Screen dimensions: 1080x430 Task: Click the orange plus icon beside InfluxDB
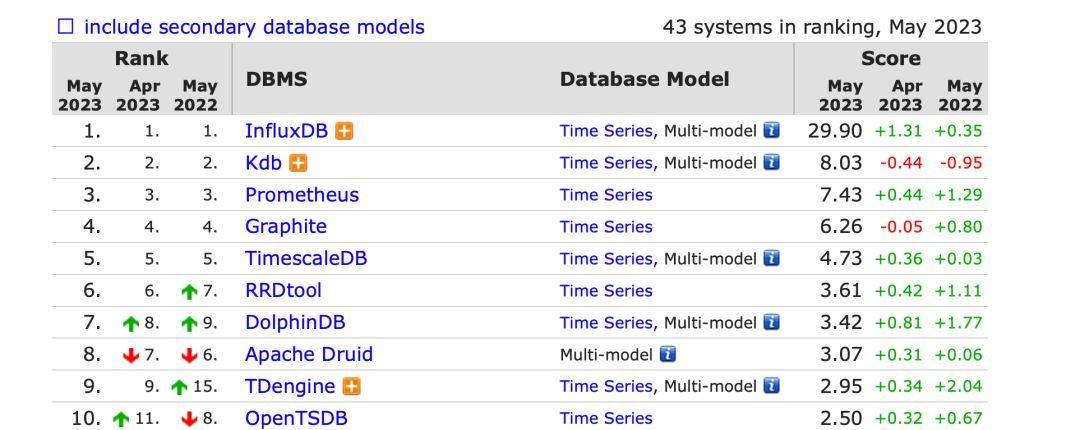pyautogui.click(x=344, y=131)
